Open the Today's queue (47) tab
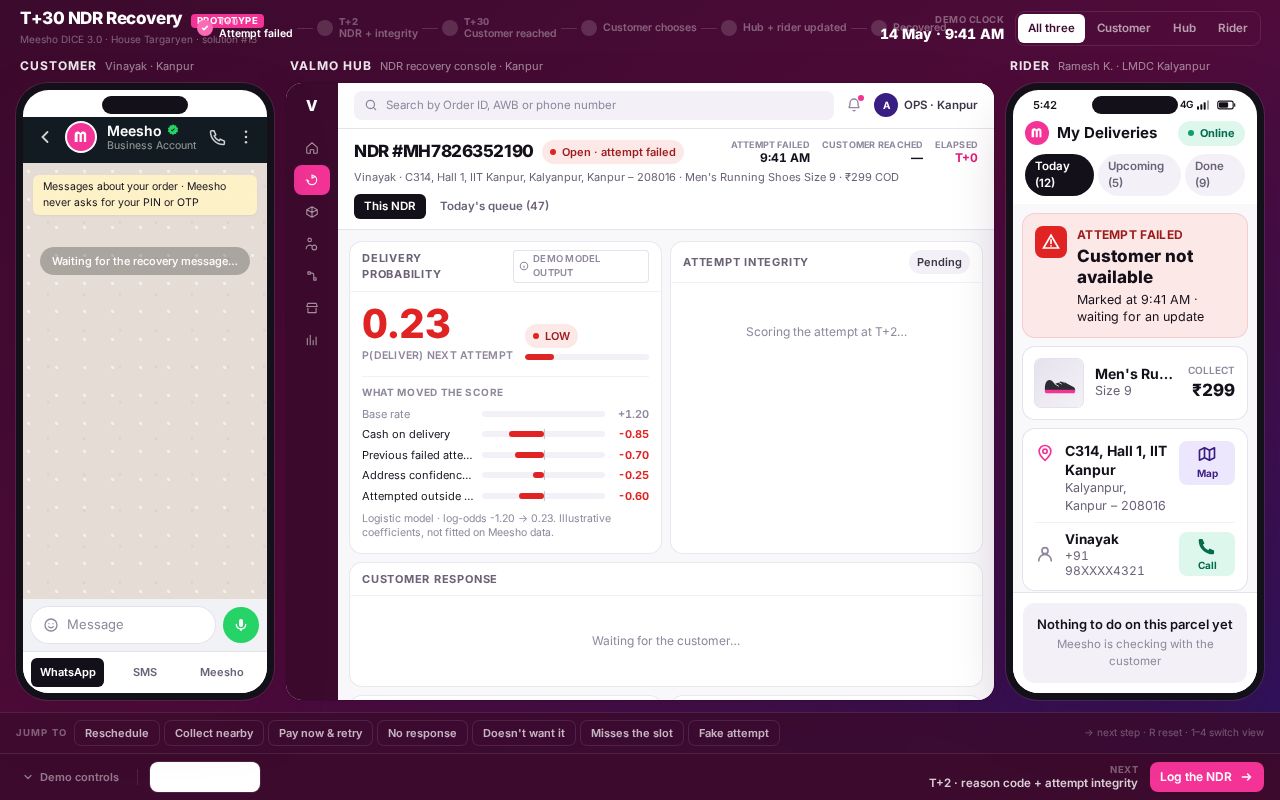The height and width of the screenshot is (800, 1280). tap(494, 206)
